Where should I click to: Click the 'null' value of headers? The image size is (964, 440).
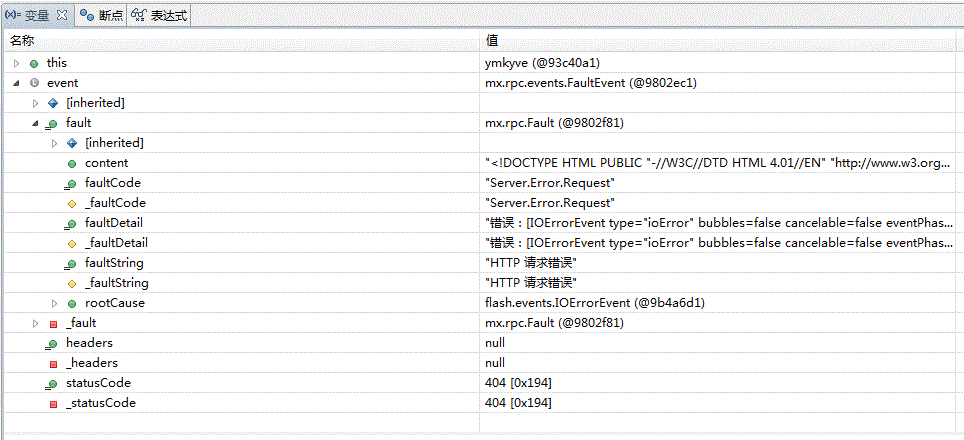click(495, 343)
